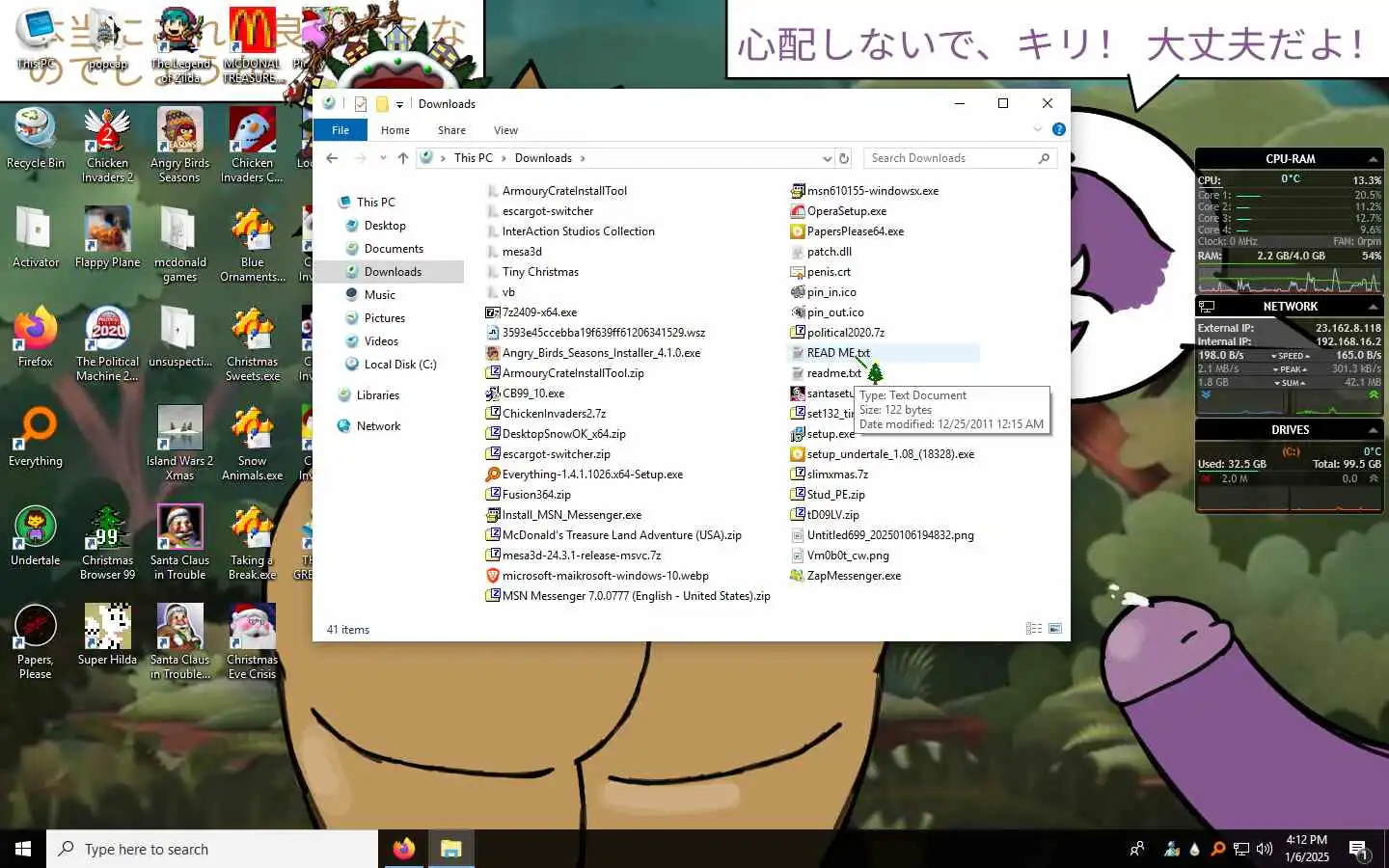Click the taskbar search box
The height and width of the screenshot is (868, 1389).
point(212,849)
